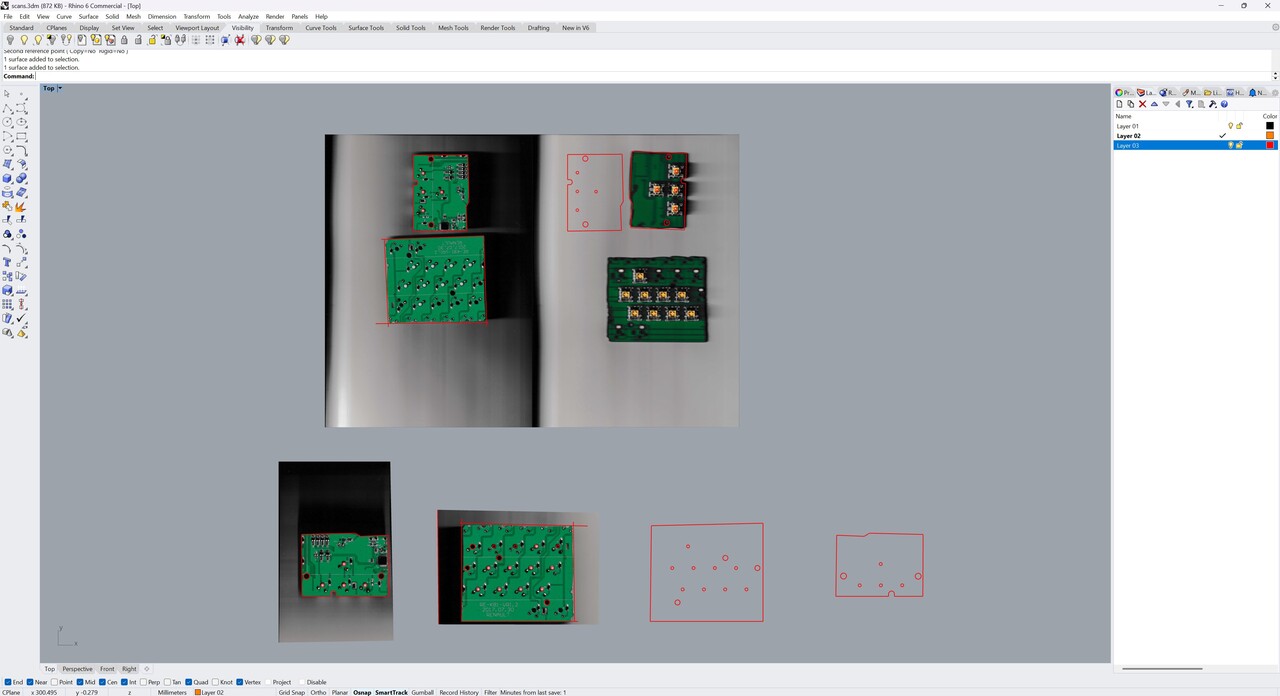Select the Circle tool in left toolbar

coord(7,121)
